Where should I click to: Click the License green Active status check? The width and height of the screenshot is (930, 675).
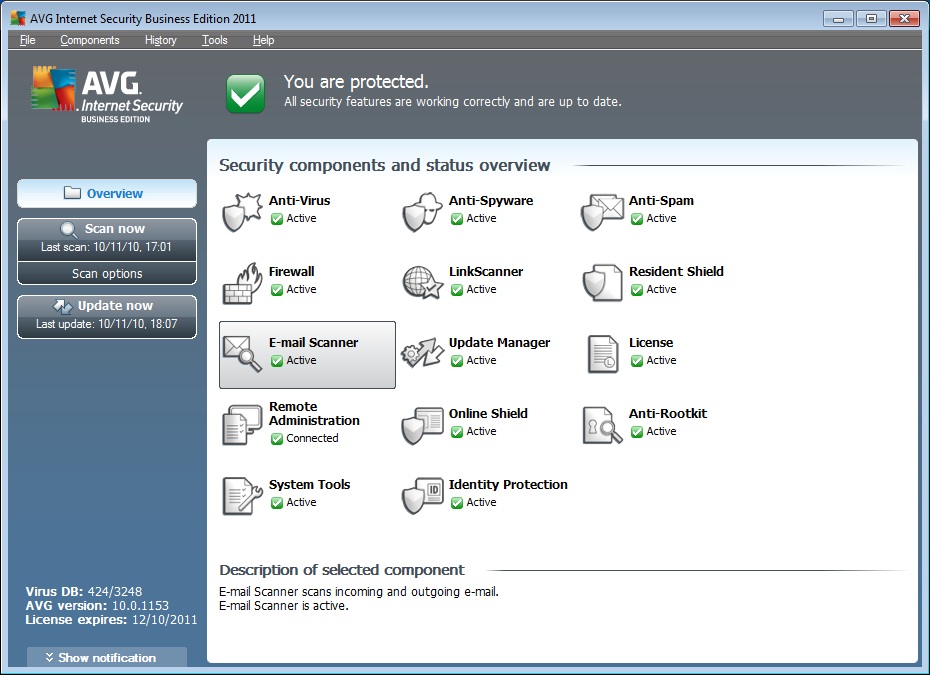click(636, 361)
